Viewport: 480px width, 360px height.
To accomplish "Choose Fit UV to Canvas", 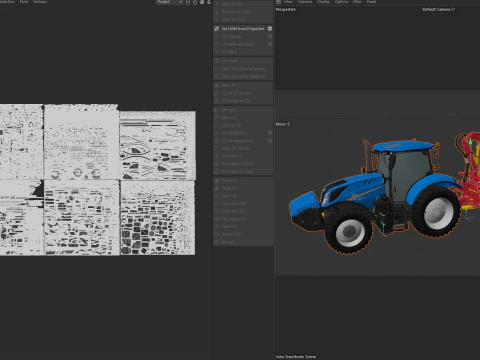I will [243, 93].
